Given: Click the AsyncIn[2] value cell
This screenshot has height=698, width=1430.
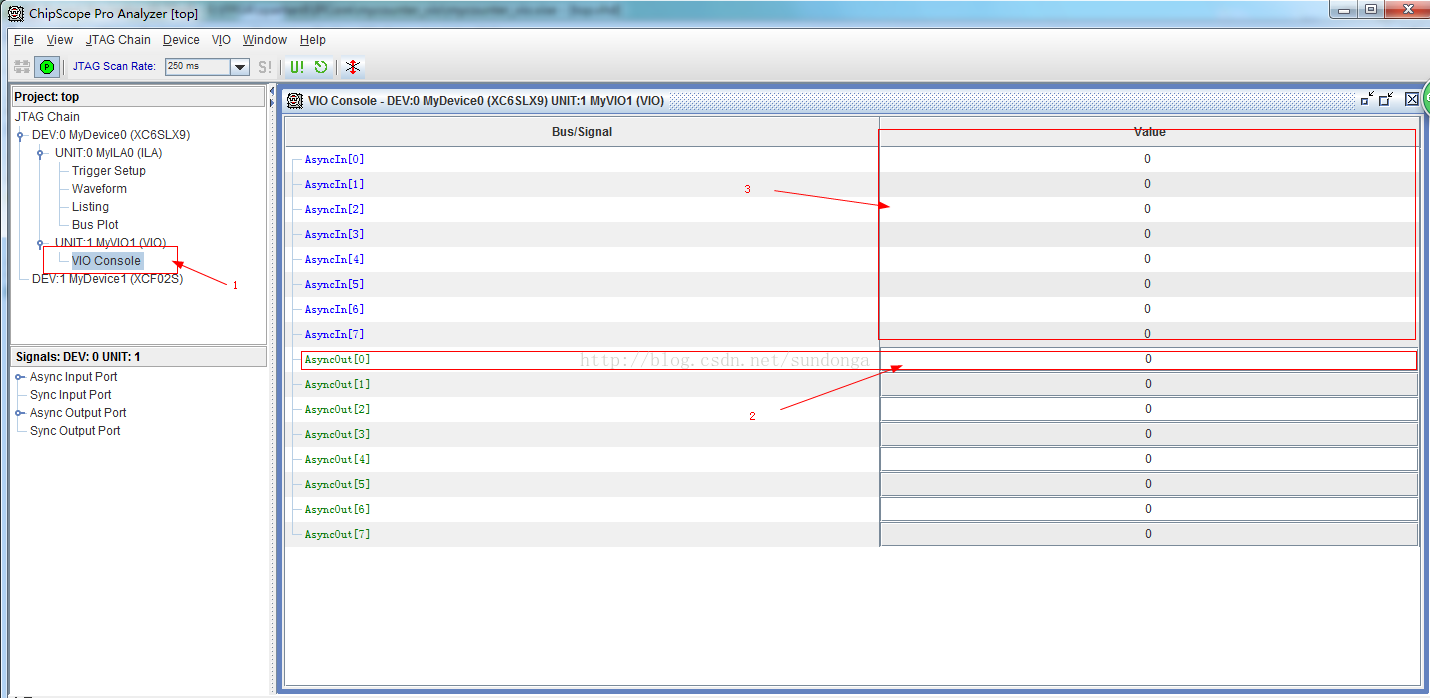Looking at the screenshot, I should (1148, 209).
